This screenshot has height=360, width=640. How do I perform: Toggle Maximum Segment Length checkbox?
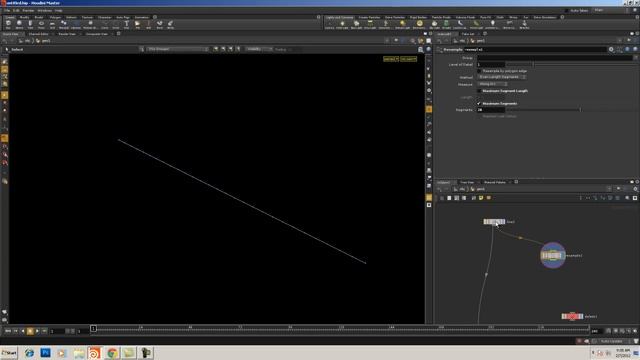click(x=479, y=91)
